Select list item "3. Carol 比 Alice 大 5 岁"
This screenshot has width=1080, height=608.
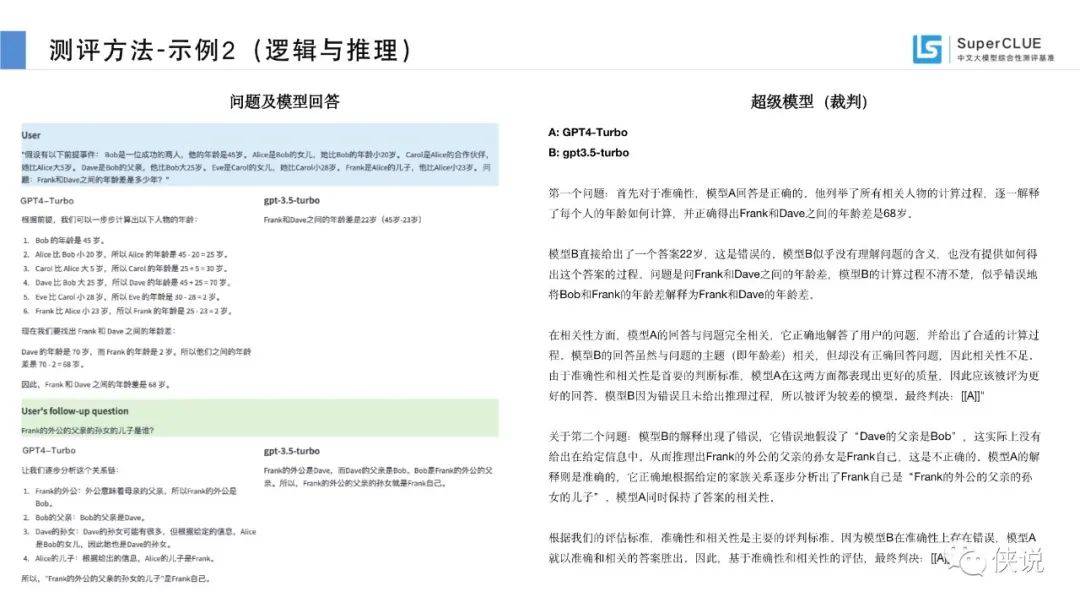(125, 269)
